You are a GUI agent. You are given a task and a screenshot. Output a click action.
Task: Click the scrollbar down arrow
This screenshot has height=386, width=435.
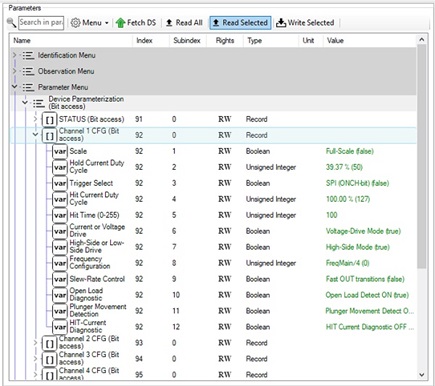(x=422, y=374)
